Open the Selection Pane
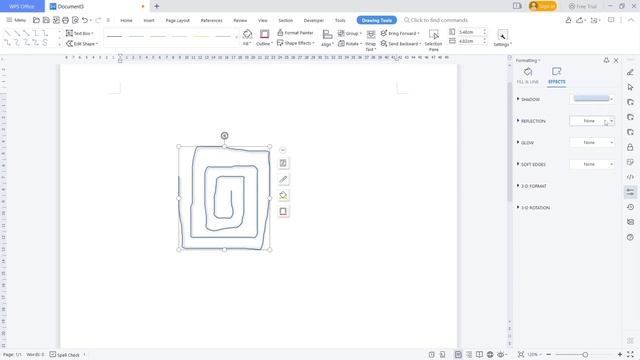This screenshot has width=640, height=360. 433,40
